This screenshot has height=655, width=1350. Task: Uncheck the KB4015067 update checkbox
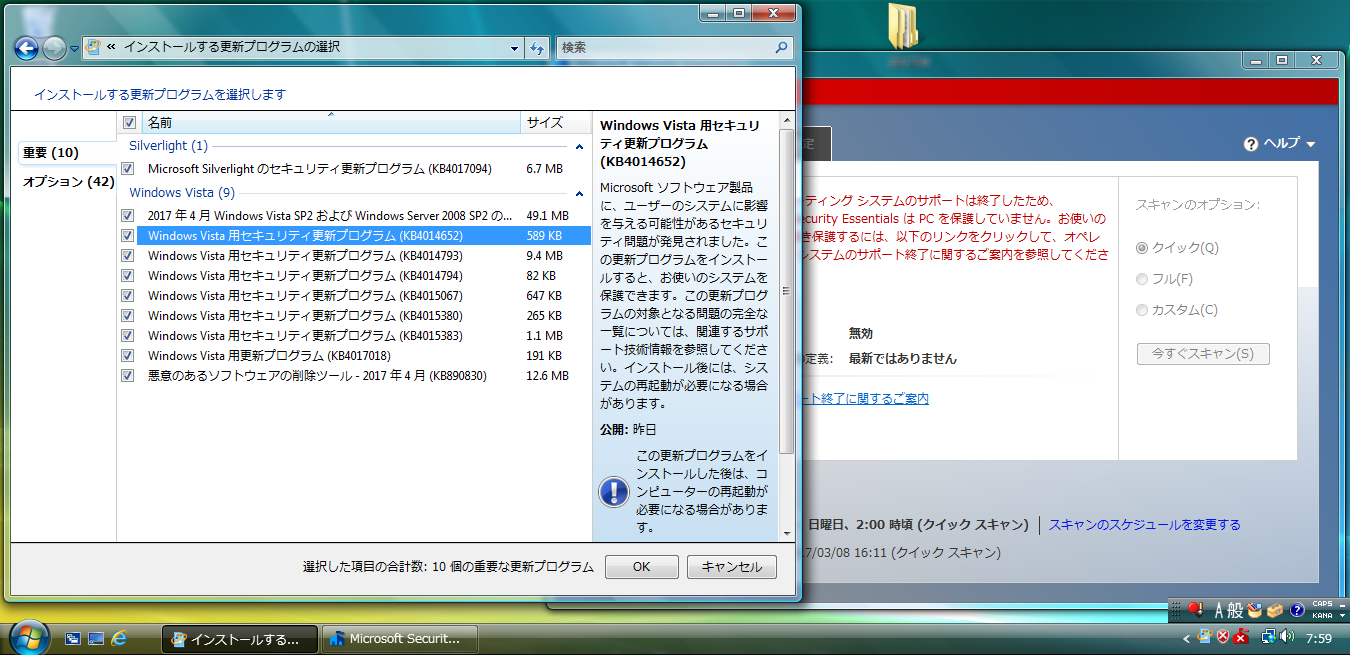tap(128, 295)
